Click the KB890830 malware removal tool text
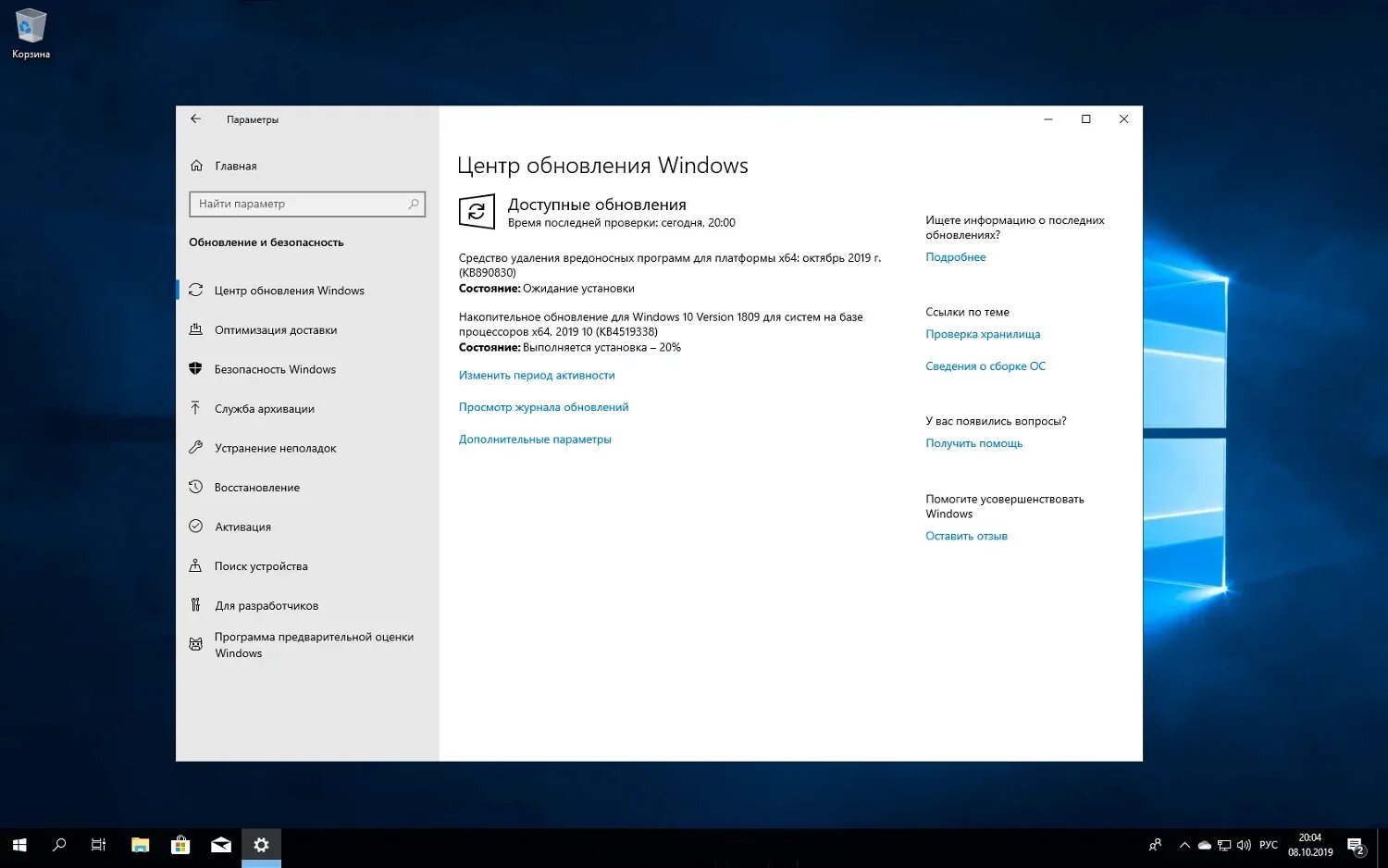The image size is (1388, 868). point(670,266)
